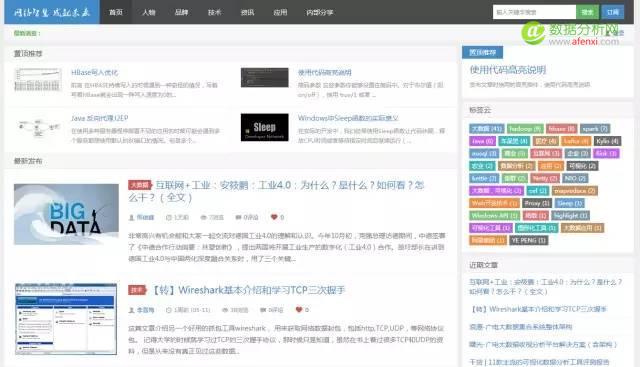
Task: Open the 广电大数据 system architecture sidebar link
Action: 521,327
